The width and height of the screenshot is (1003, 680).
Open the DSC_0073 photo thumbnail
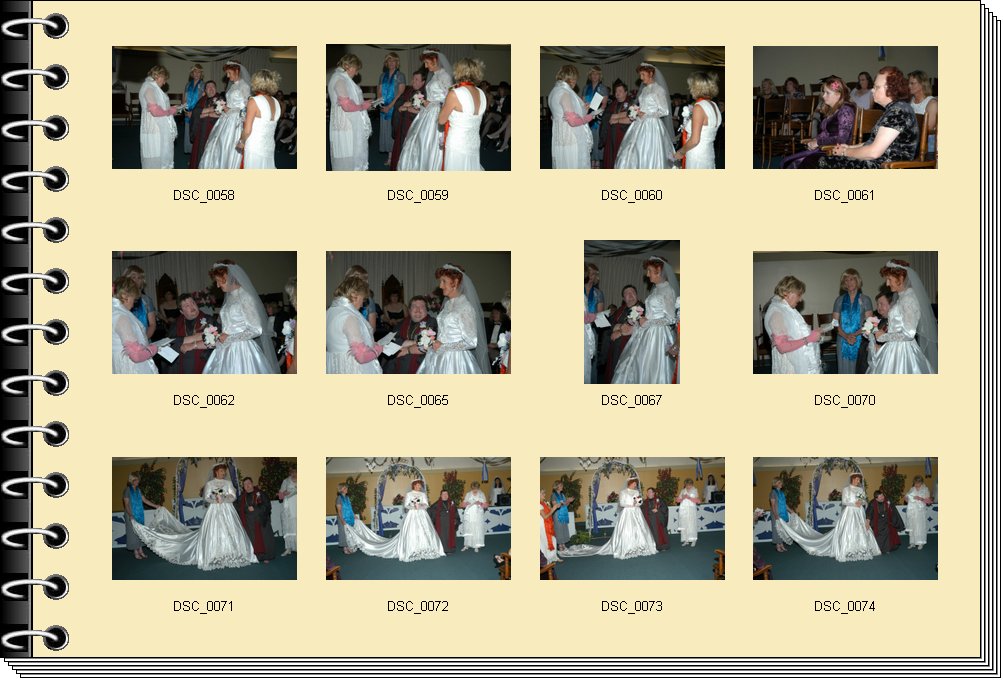[632, 518]
